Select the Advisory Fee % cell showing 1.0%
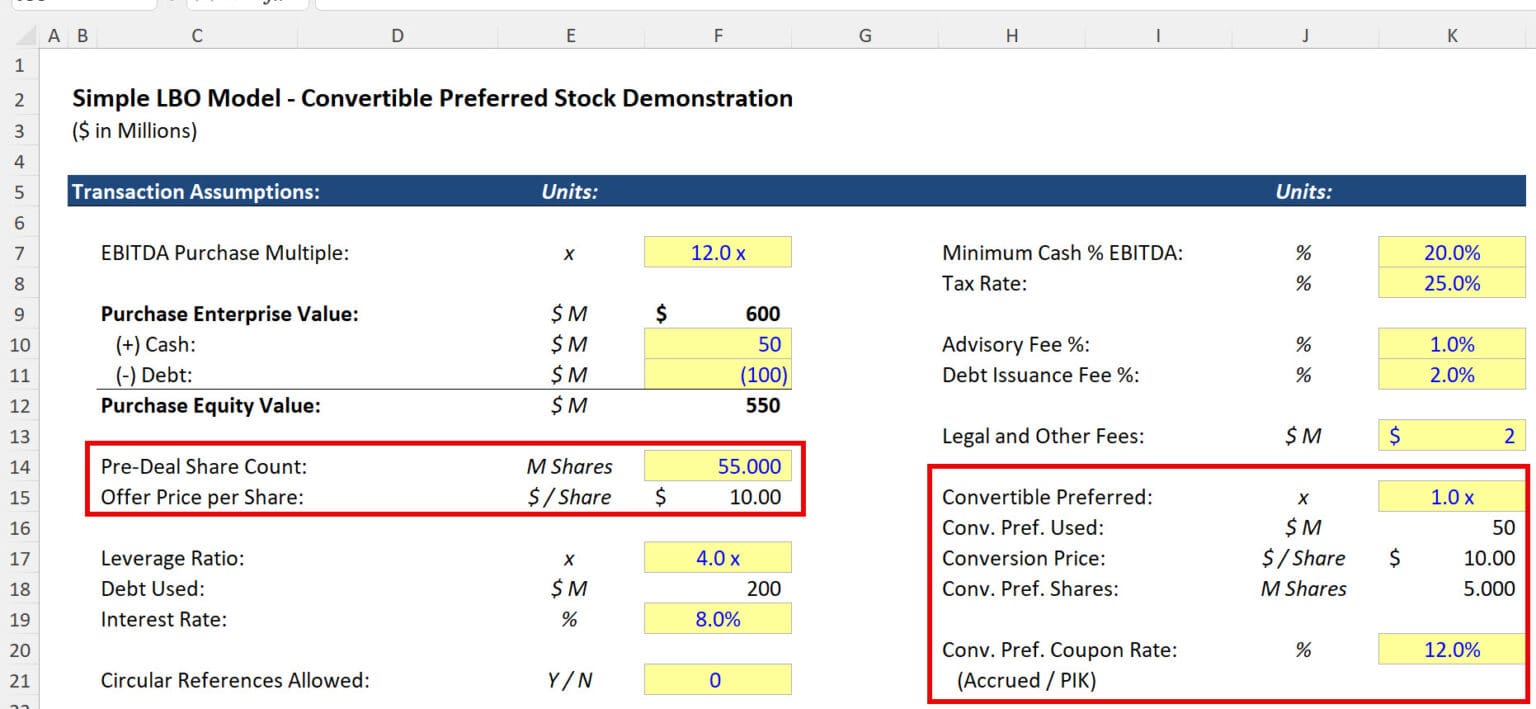This screenshot has width=1536, height=709. coord(1451,344)
